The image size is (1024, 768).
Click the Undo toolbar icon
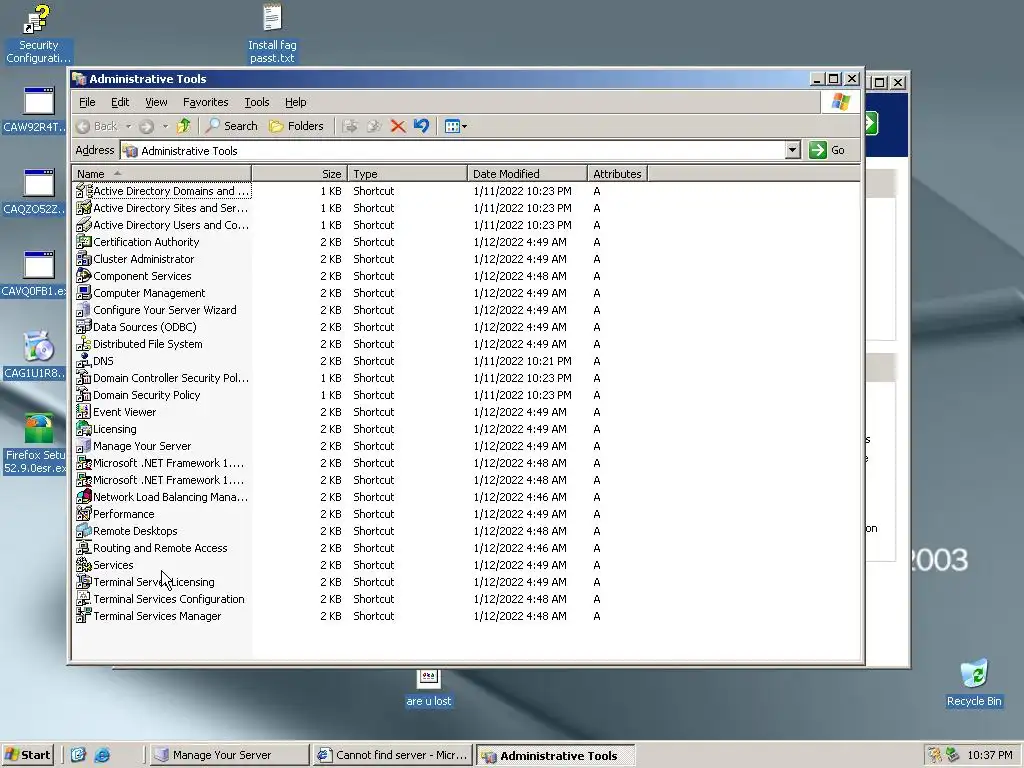point(421,125)
